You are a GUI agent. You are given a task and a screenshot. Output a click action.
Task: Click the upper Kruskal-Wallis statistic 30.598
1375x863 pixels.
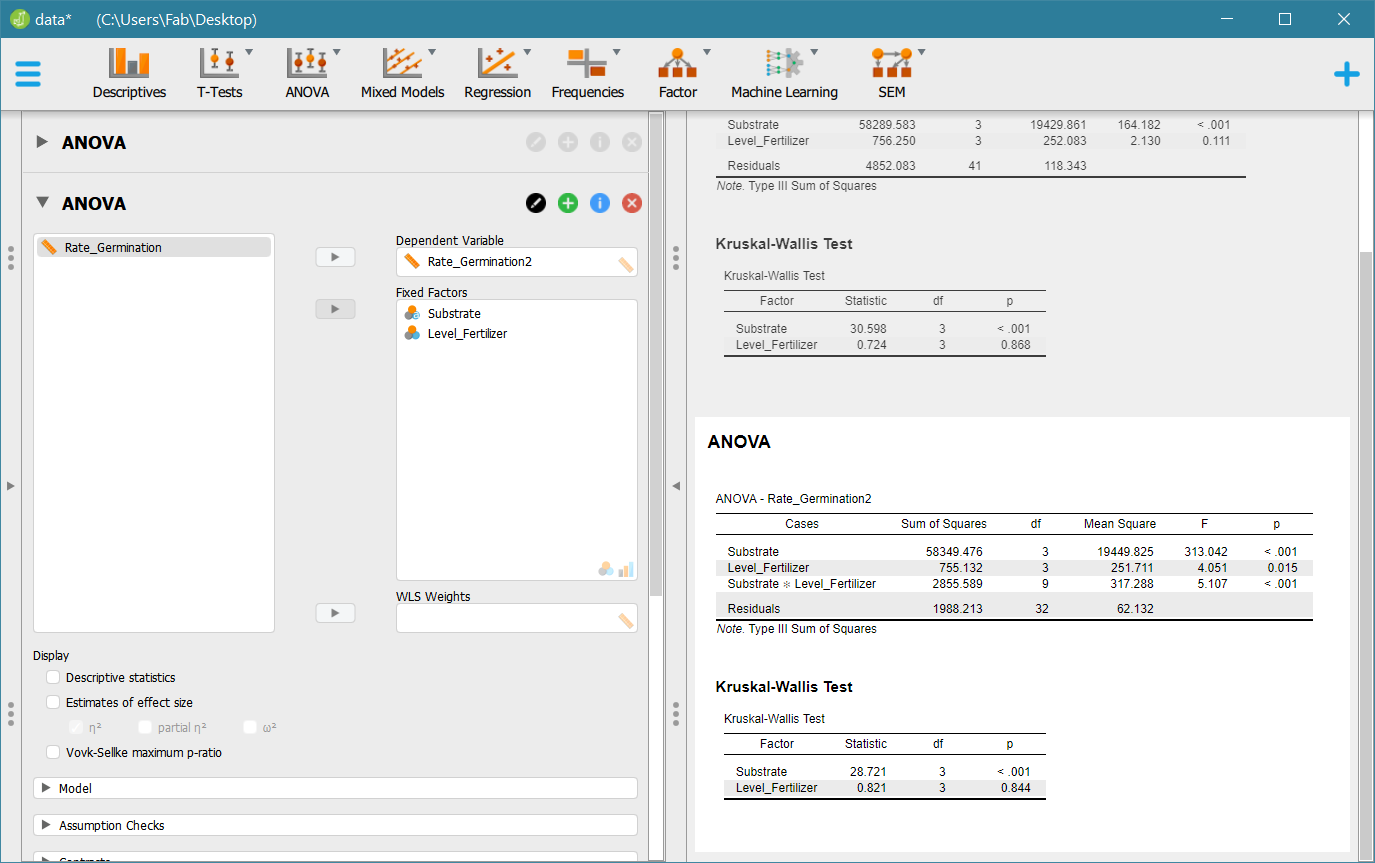[866, 329]
